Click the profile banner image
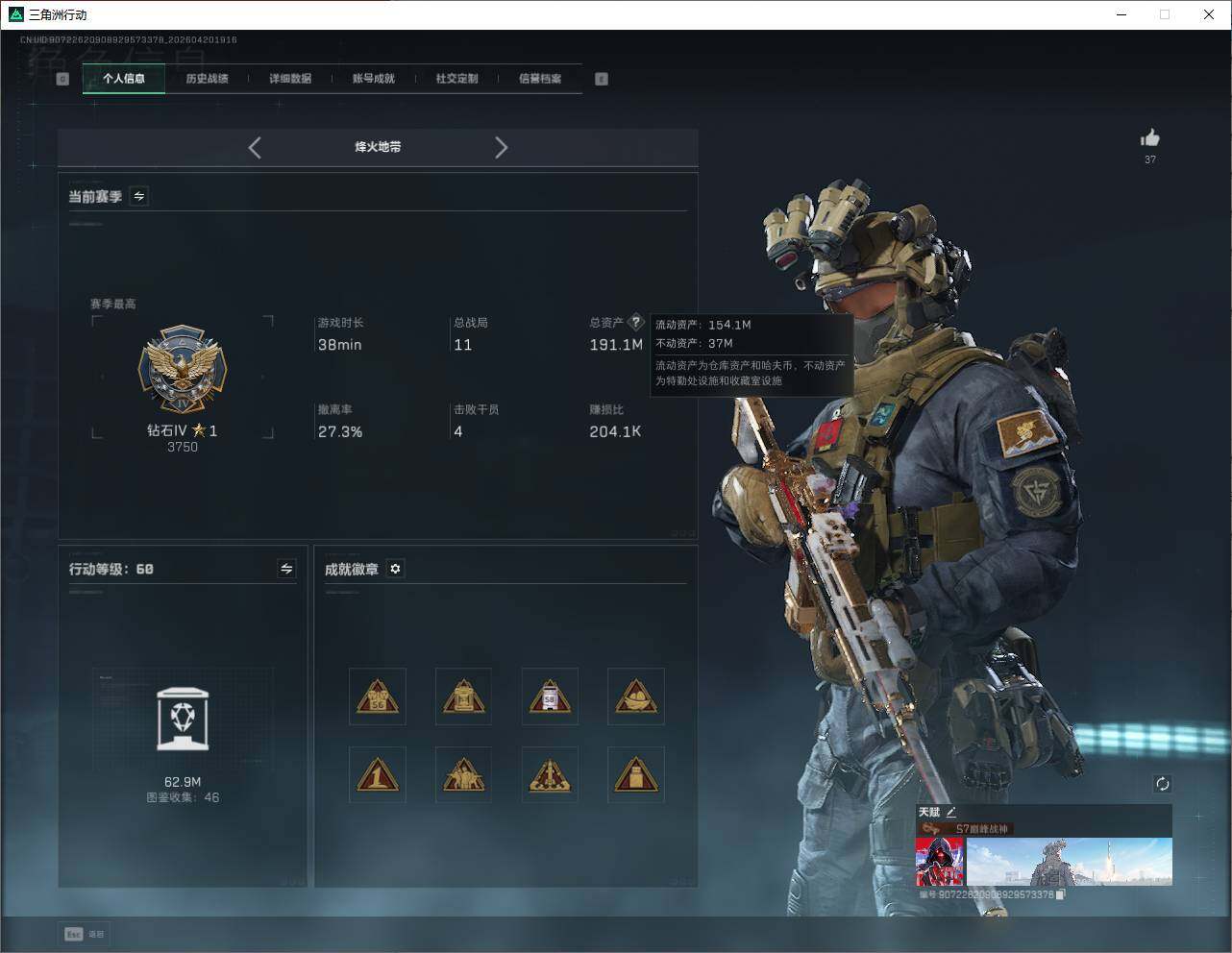 [1069, 862]
